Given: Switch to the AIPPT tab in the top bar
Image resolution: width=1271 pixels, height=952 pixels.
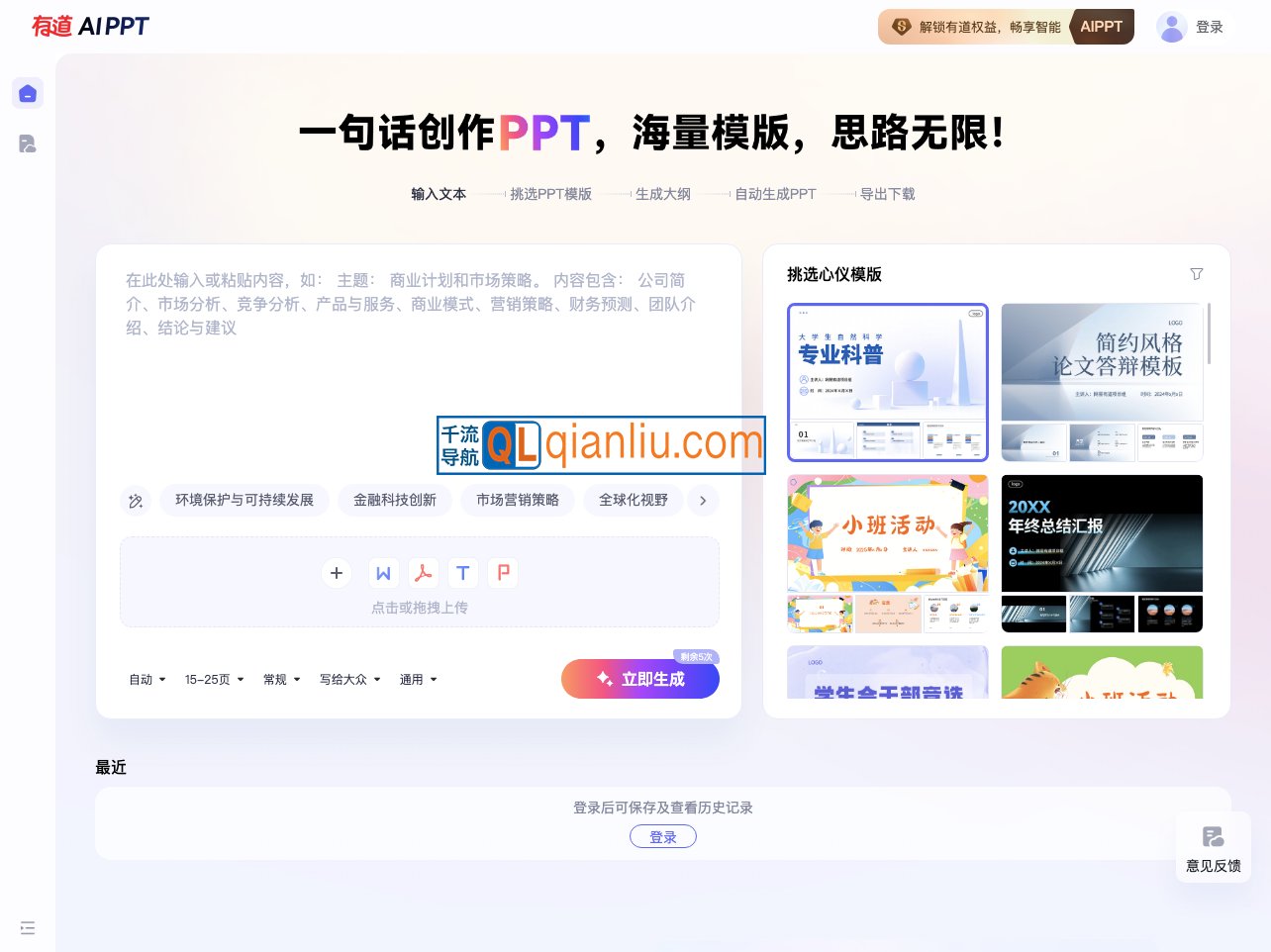Looking at the screenshot, I should [1102, 27].
